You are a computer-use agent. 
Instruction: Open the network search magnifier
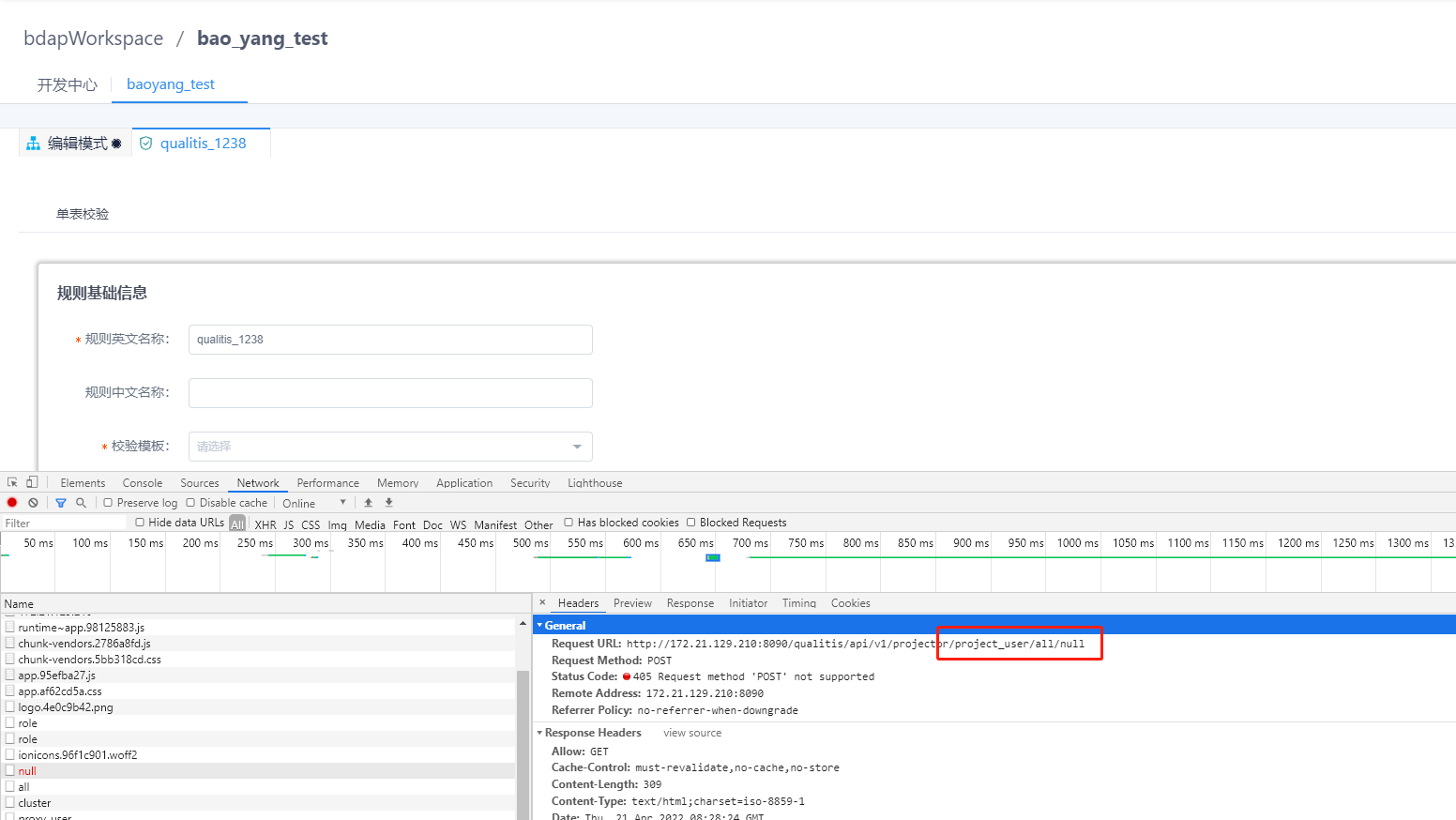[81, 503]
